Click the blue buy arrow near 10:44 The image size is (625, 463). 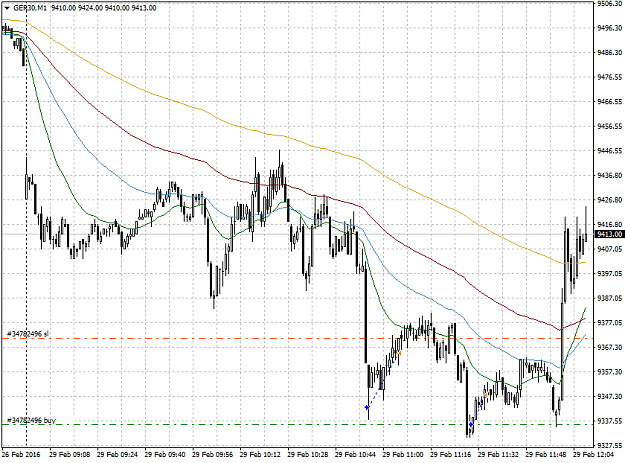click(367, 407)
